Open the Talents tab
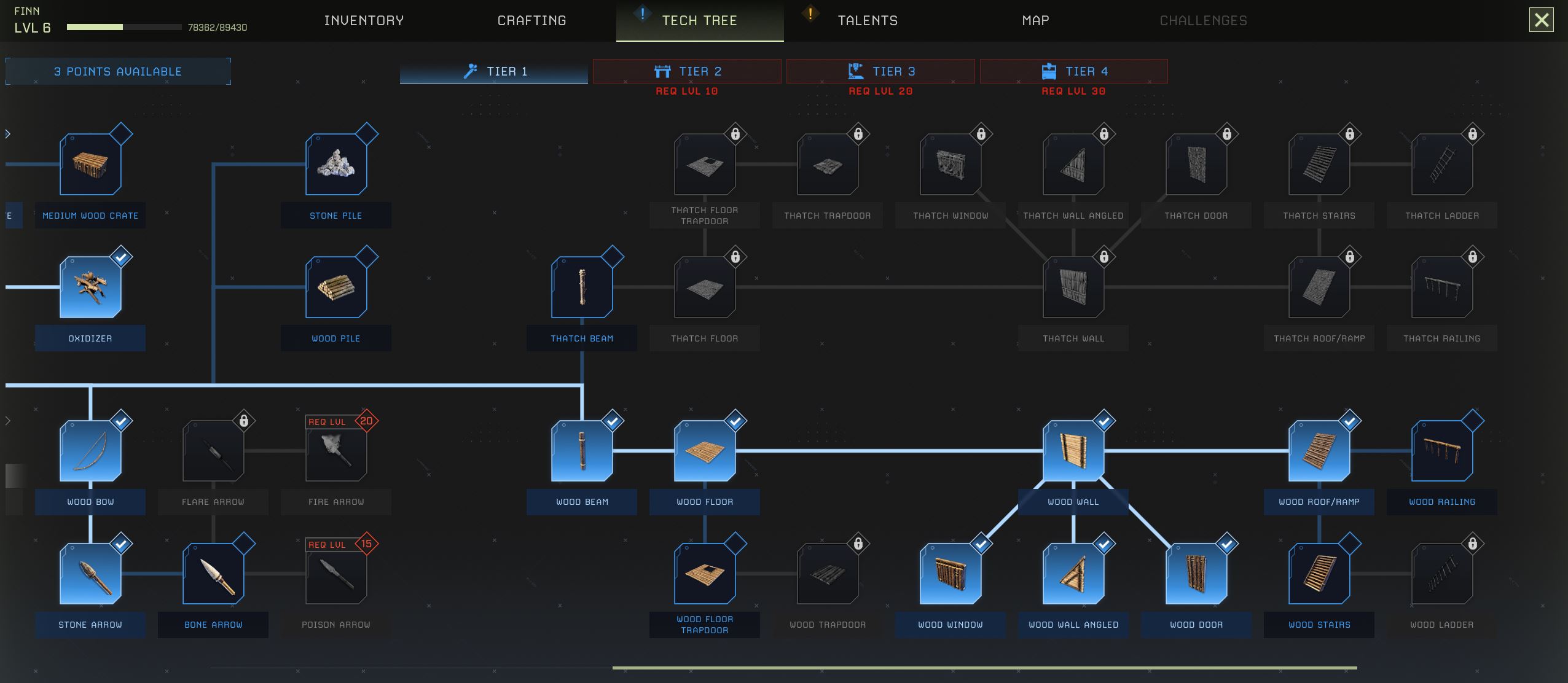1568x683 pixels. click(x=867, y=21)
